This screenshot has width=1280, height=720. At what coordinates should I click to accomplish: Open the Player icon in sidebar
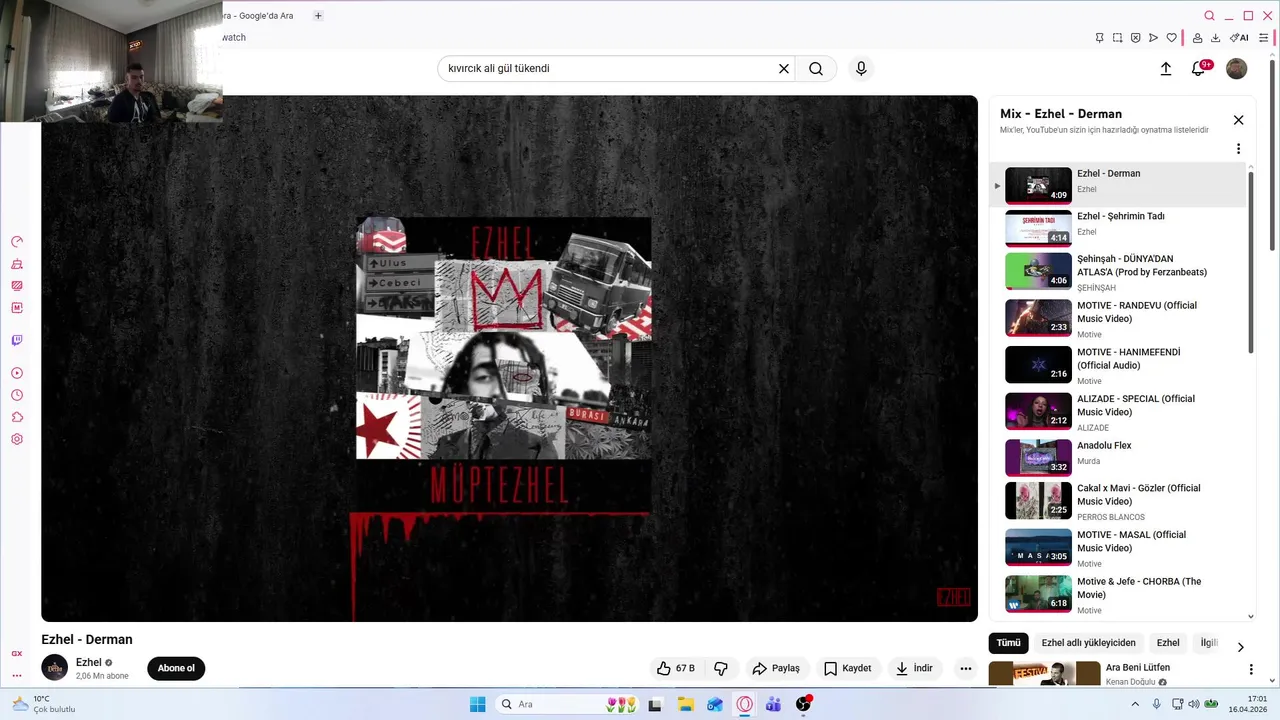coord(17,373)
